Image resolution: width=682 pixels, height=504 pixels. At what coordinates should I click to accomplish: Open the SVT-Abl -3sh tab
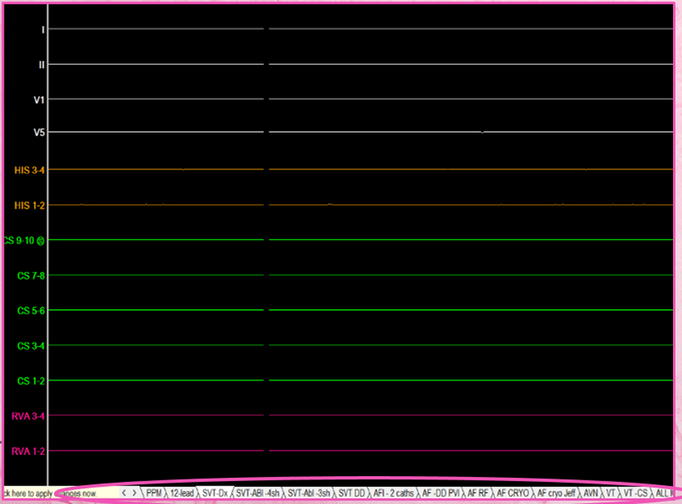click(309, 493)
